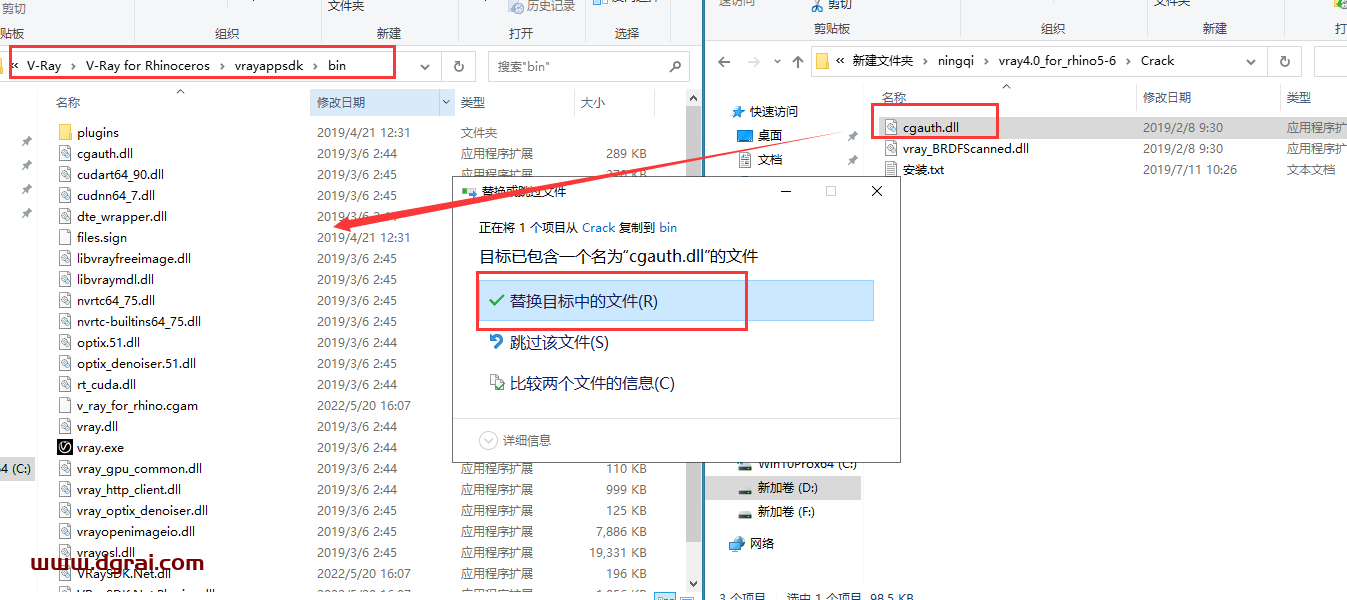
Task: Select the plugins folder icon
Action: coord(65,132)
